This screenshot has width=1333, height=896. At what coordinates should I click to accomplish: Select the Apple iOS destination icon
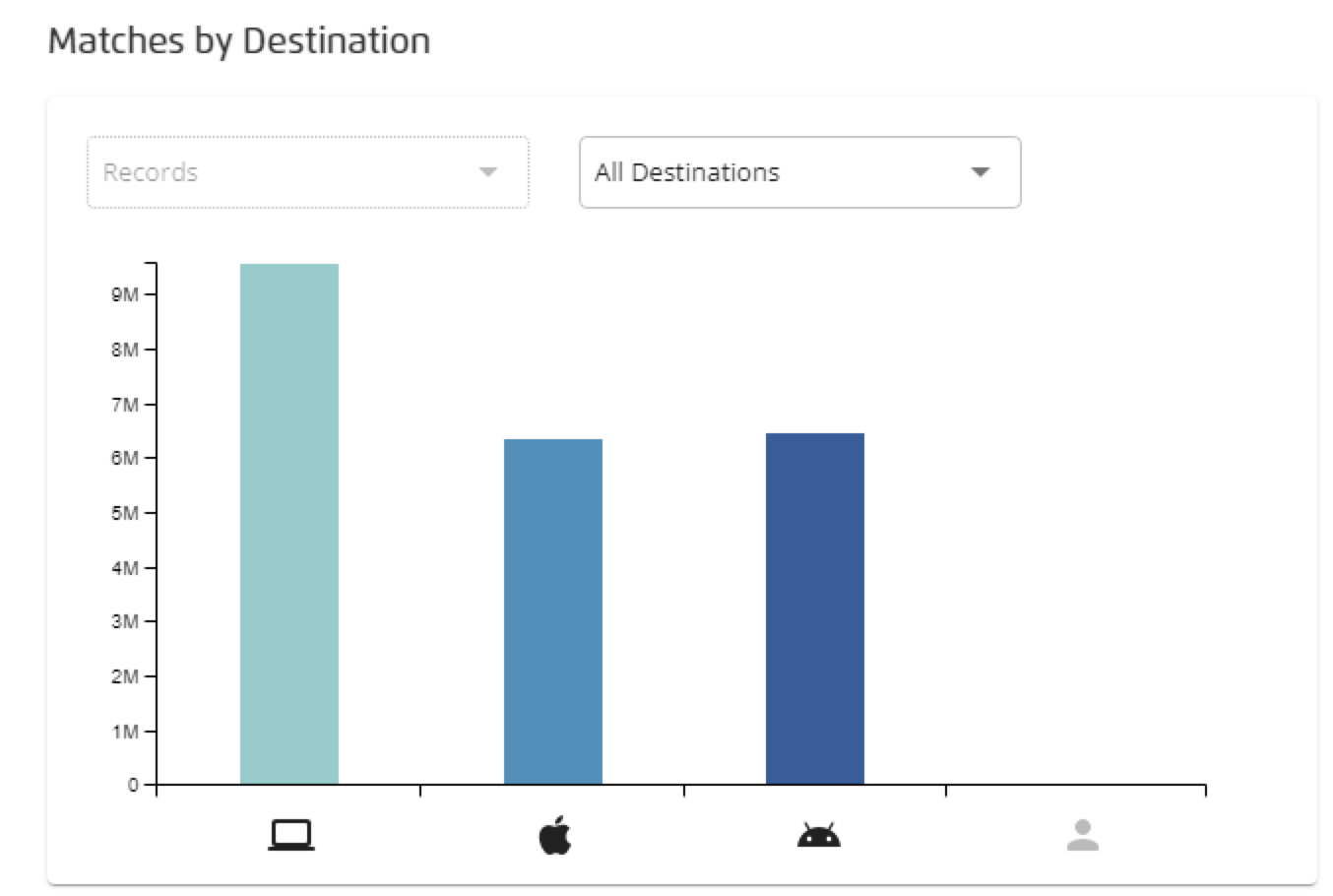pyautogui.click(x=555, y=836)
